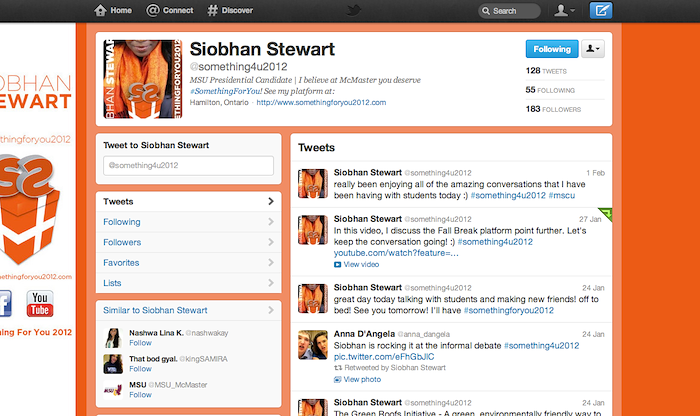700x416 pixels.
Task: Click the # icon for Discover
Action: click(212, 10)
